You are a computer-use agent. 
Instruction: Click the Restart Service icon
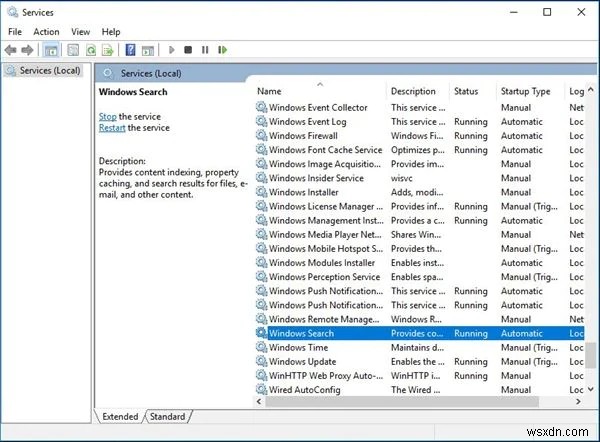click(x=222, y=50)
